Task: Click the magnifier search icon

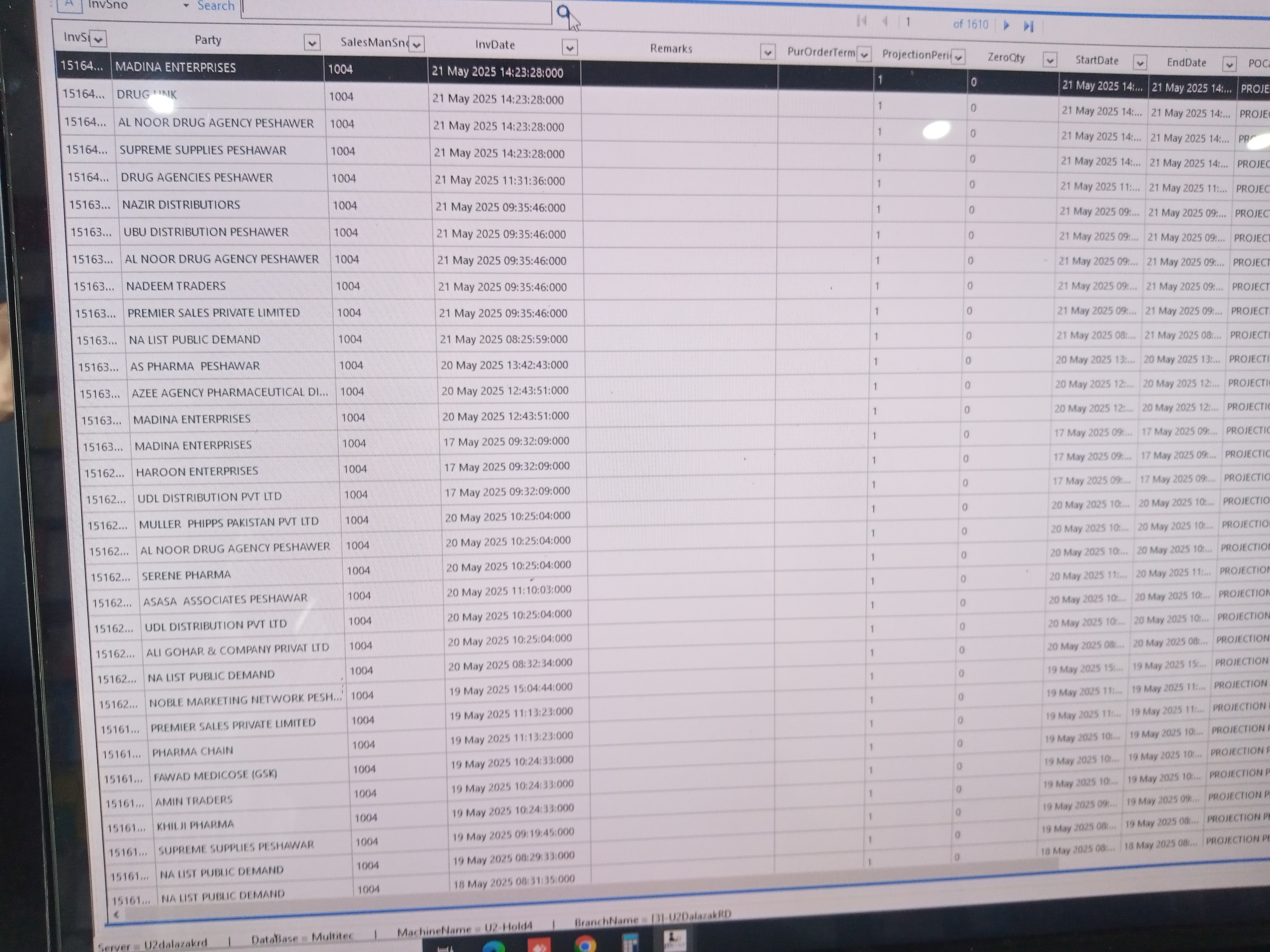Action: pos(563,12)
